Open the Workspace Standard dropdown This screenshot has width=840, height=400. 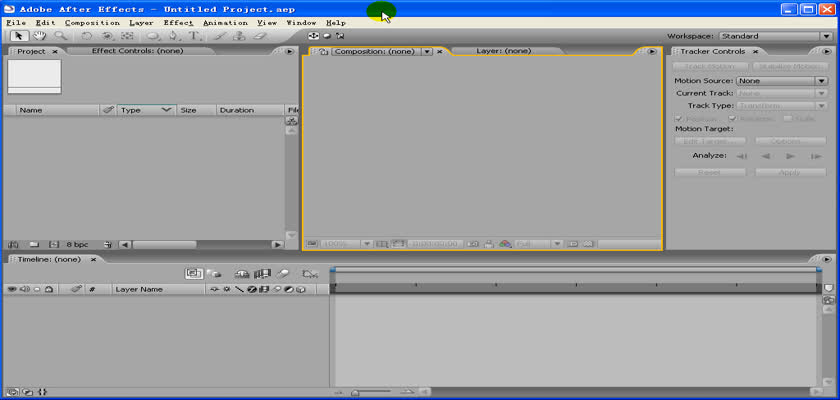click(775, 36)
